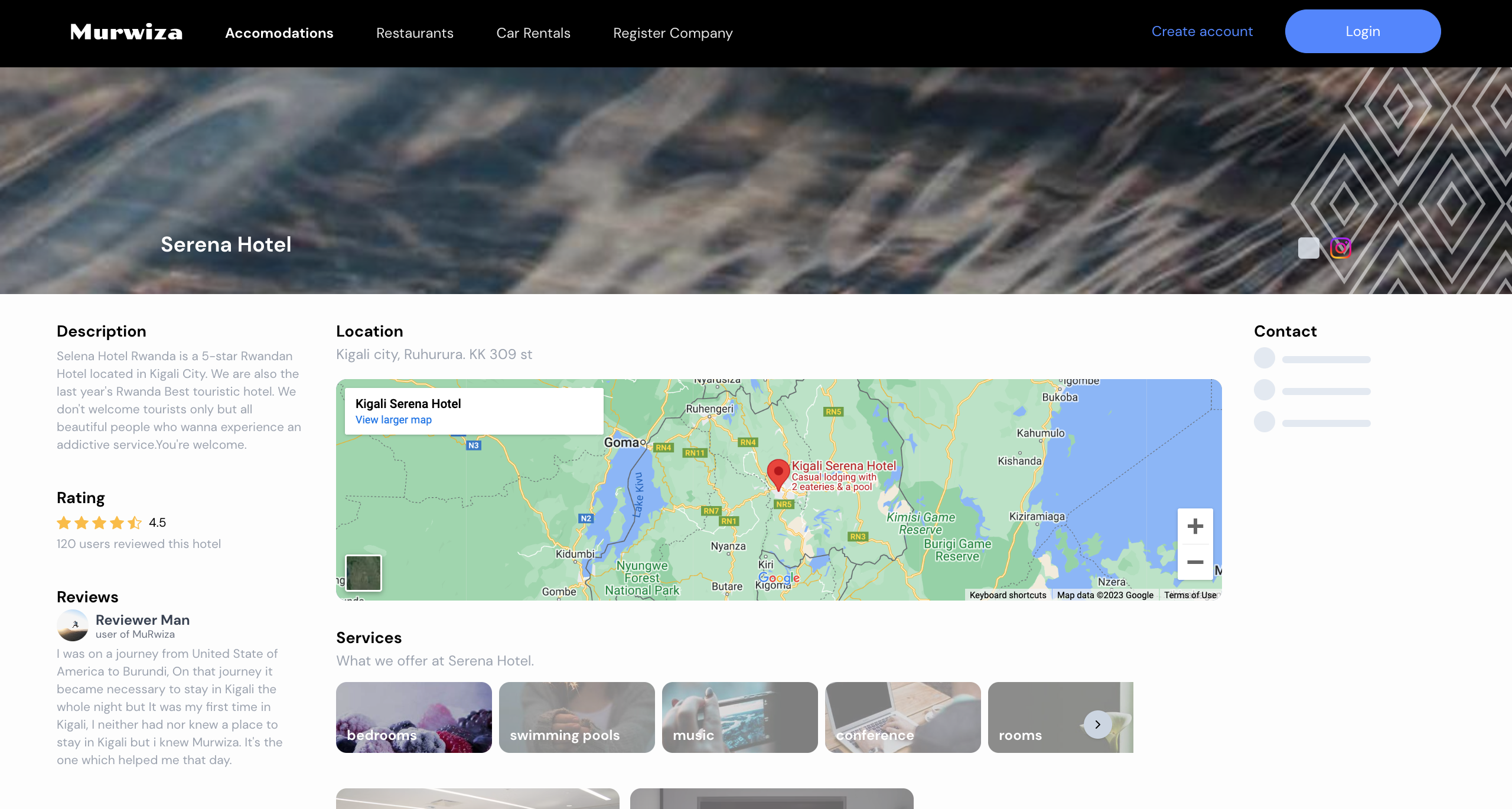This screenshot has width=1512, height=809.
Task: Open the Accomodations menu item
Action: [x=279, y=33]
